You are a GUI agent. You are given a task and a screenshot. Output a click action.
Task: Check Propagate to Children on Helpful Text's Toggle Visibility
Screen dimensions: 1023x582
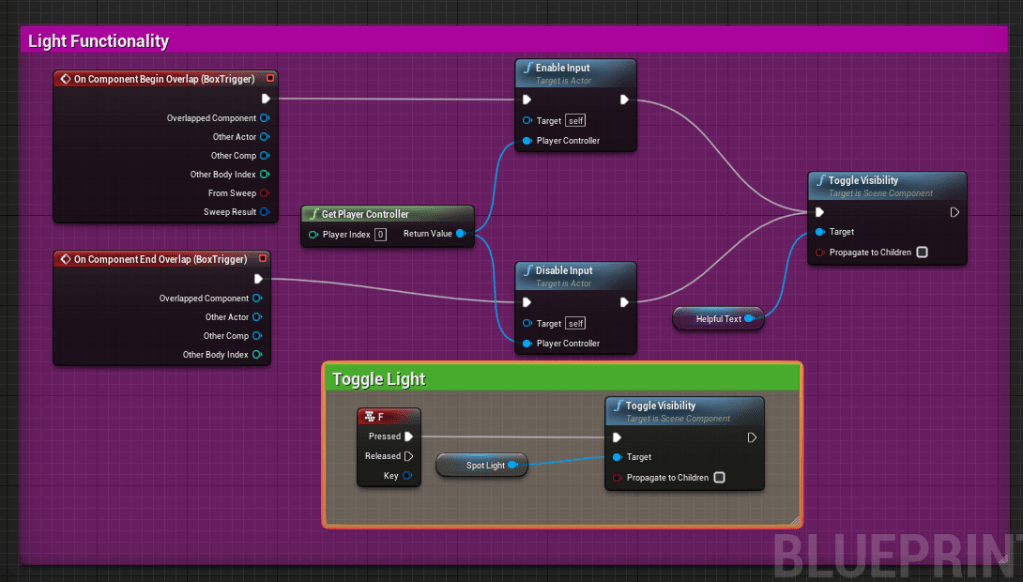[x=922, y=252]
